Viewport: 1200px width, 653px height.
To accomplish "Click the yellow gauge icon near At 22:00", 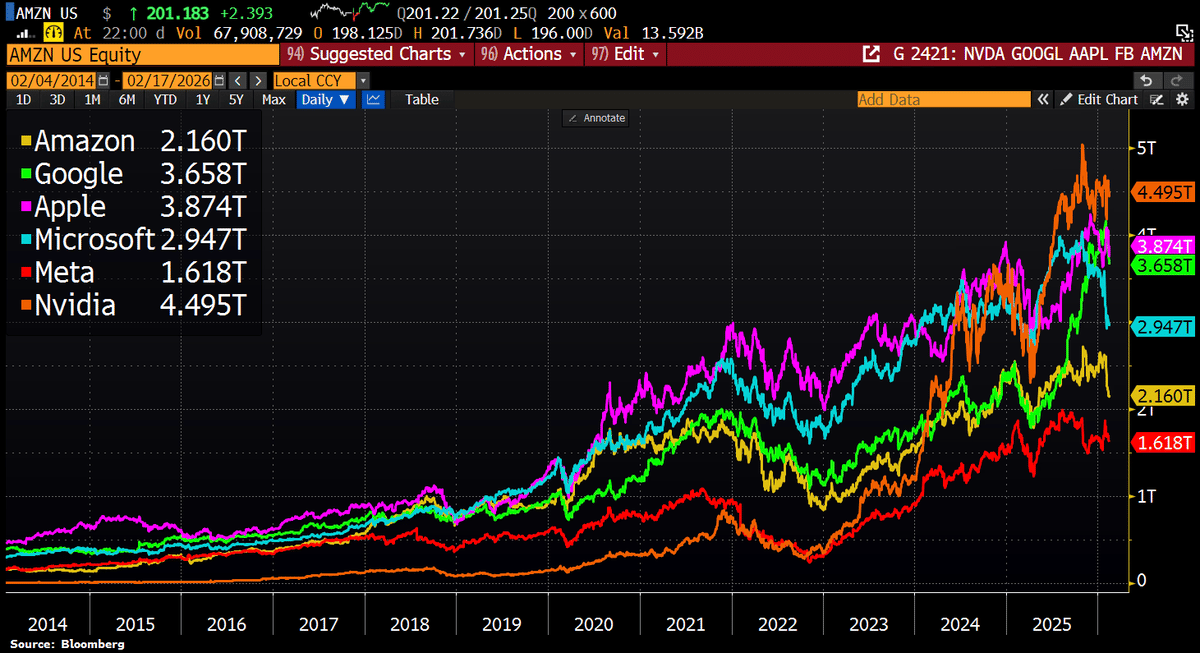I will 48,33.
